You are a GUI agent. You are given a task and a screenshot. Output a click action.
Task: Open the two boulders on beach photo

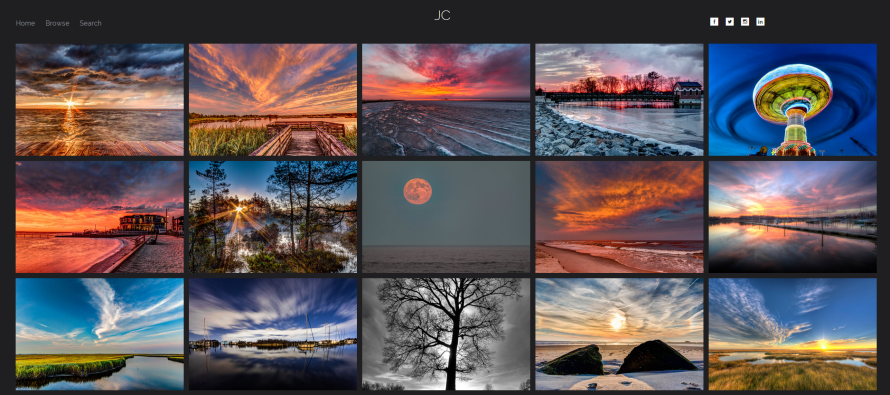click(619, 334)
